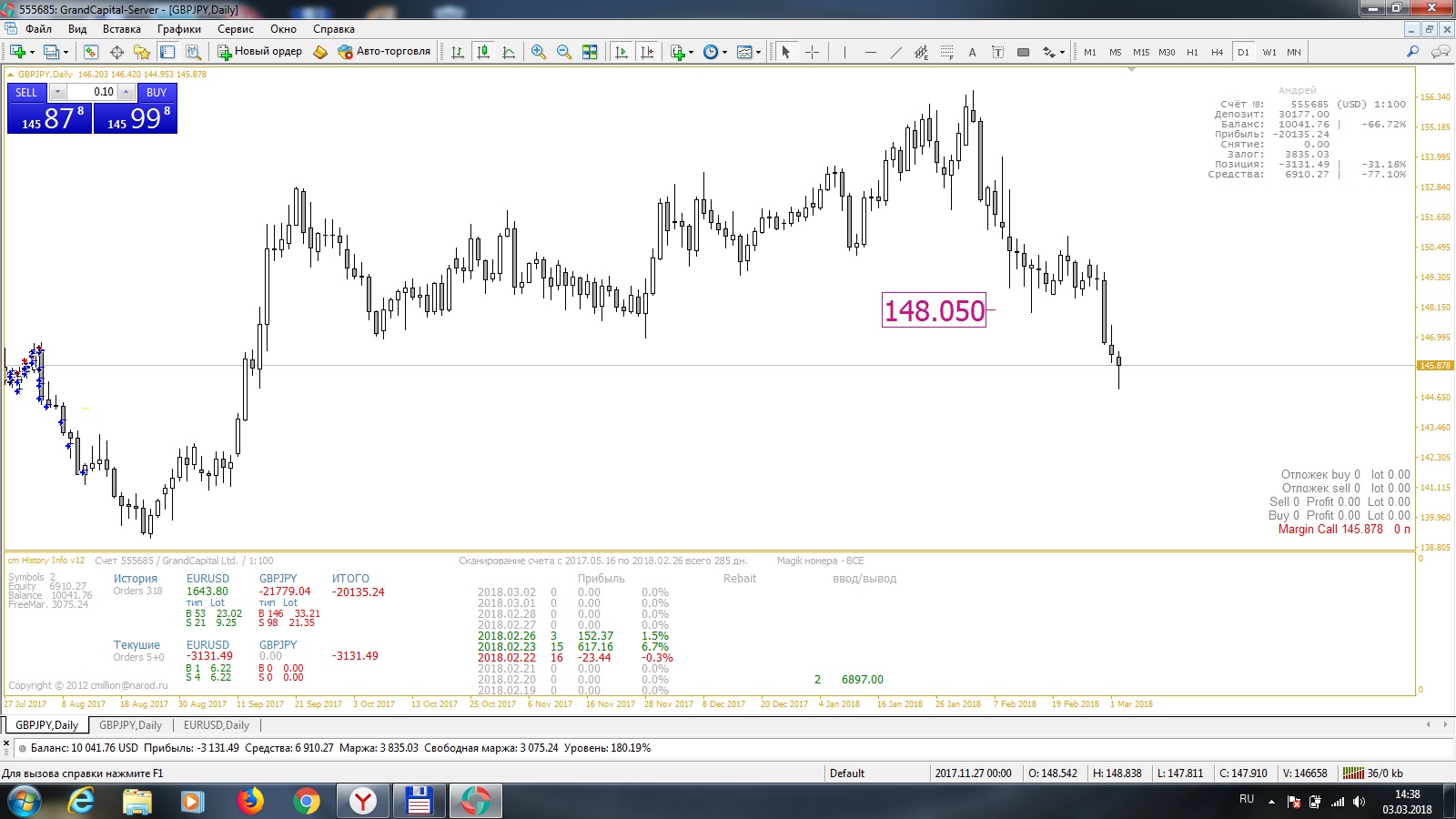Open the Вставка menu
Viewport: 1456px width, 819px height.
click(122, 29)
